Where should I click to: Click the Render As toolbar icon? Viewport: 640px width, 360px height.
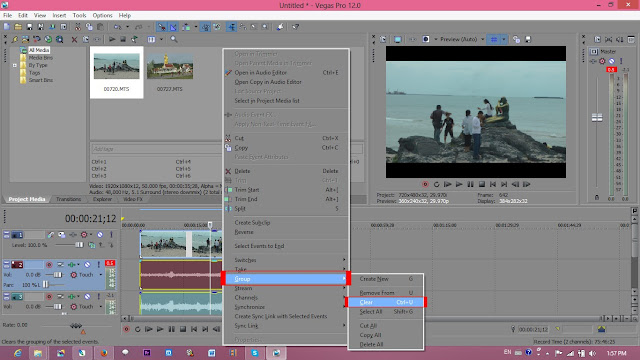click(x=52, y=27)
